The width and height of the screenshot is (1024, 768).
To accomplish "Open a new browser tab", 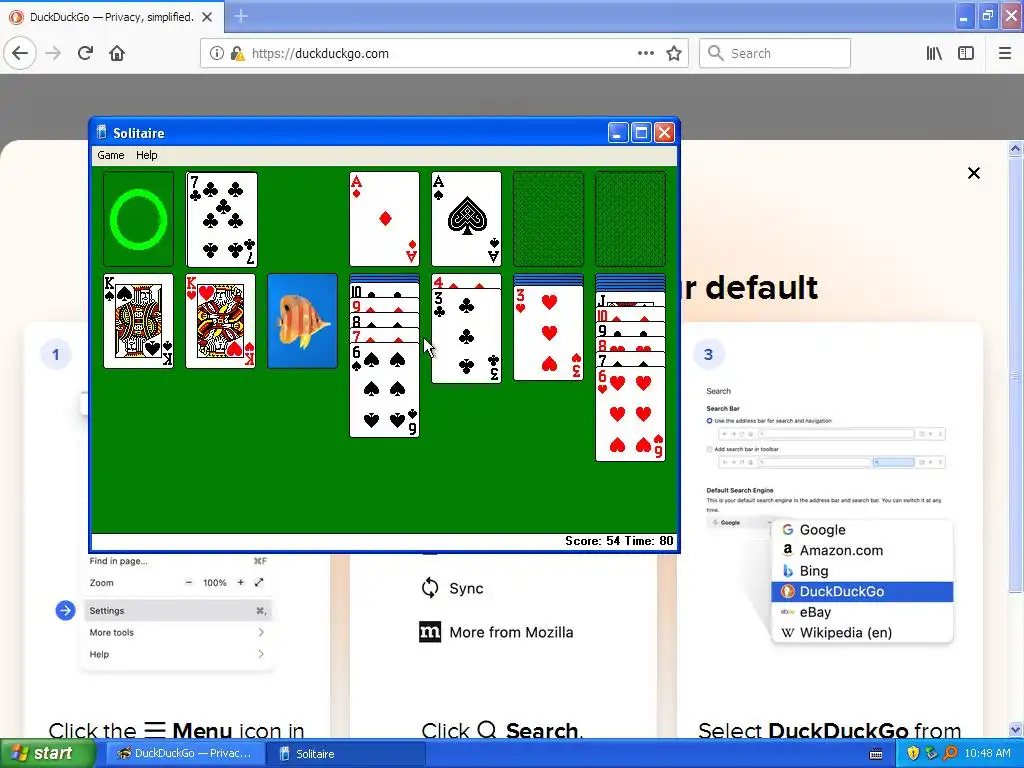I will click(x=241, y=16).
